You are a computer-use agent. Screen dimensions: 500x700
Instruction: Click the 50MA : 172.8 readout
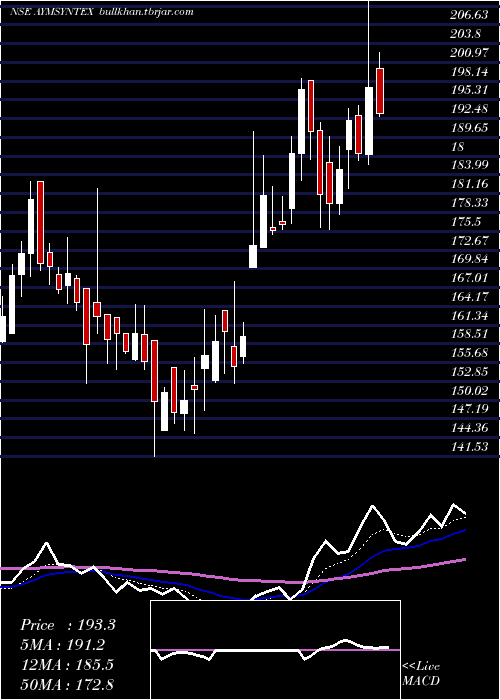(x=67, y=684)
